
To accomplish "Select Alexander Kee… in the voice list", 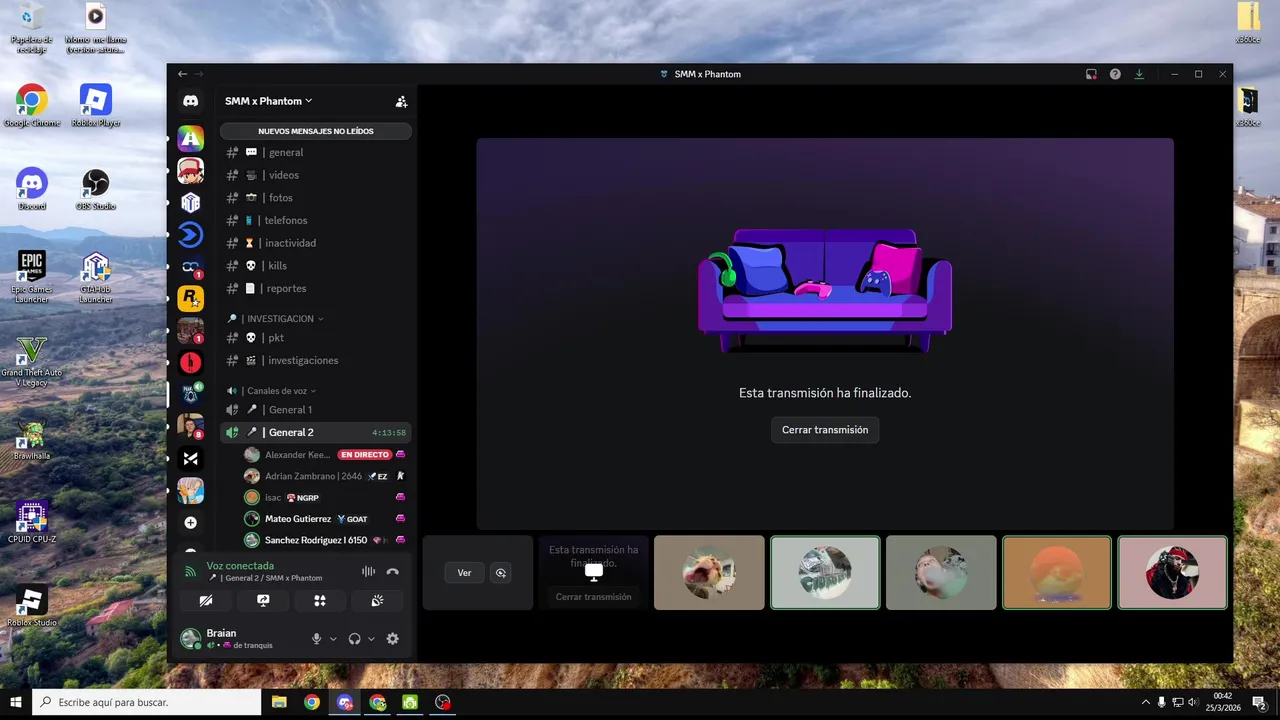I will pyautogui.click(x=326, y=455).
